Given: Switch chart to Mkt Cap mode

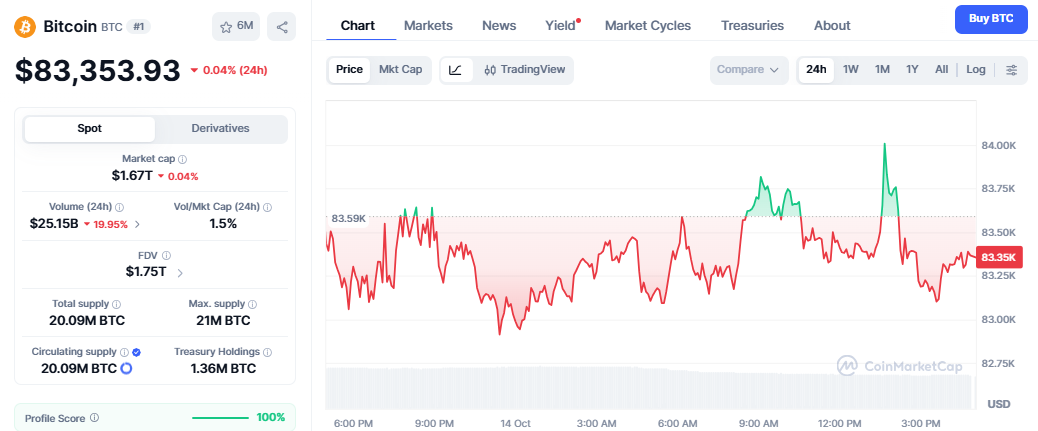Looking at the screenshot, I should [400, 70].
